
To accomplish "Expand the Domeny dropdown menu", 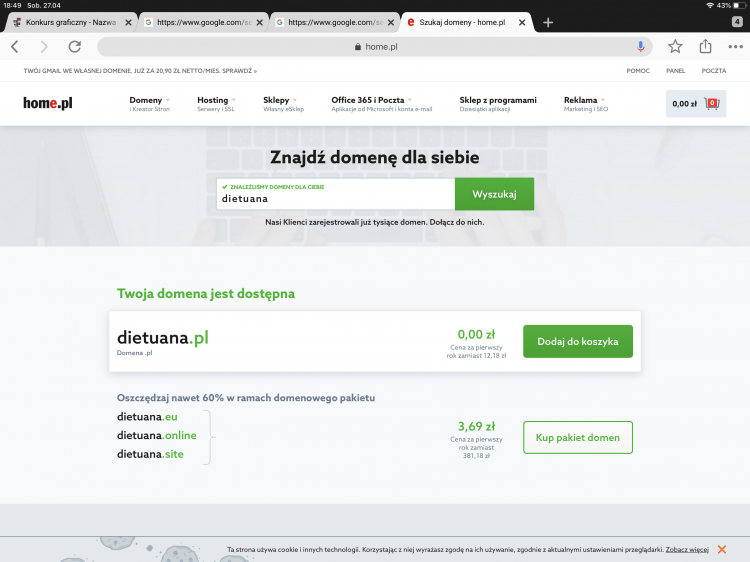I will (x=149, y=100).
